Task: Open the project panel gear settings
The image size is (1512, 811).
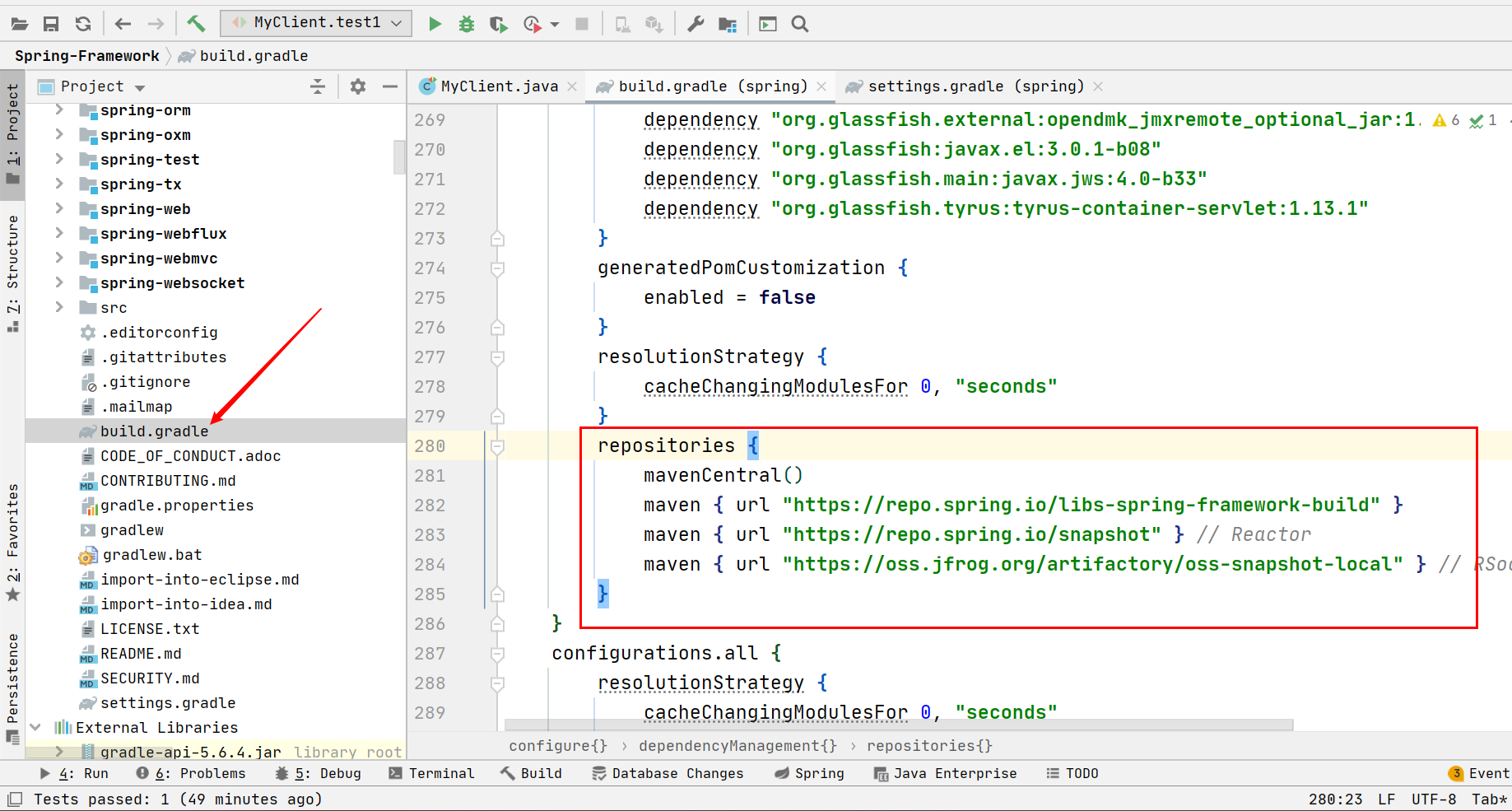Action: point(357,86)
